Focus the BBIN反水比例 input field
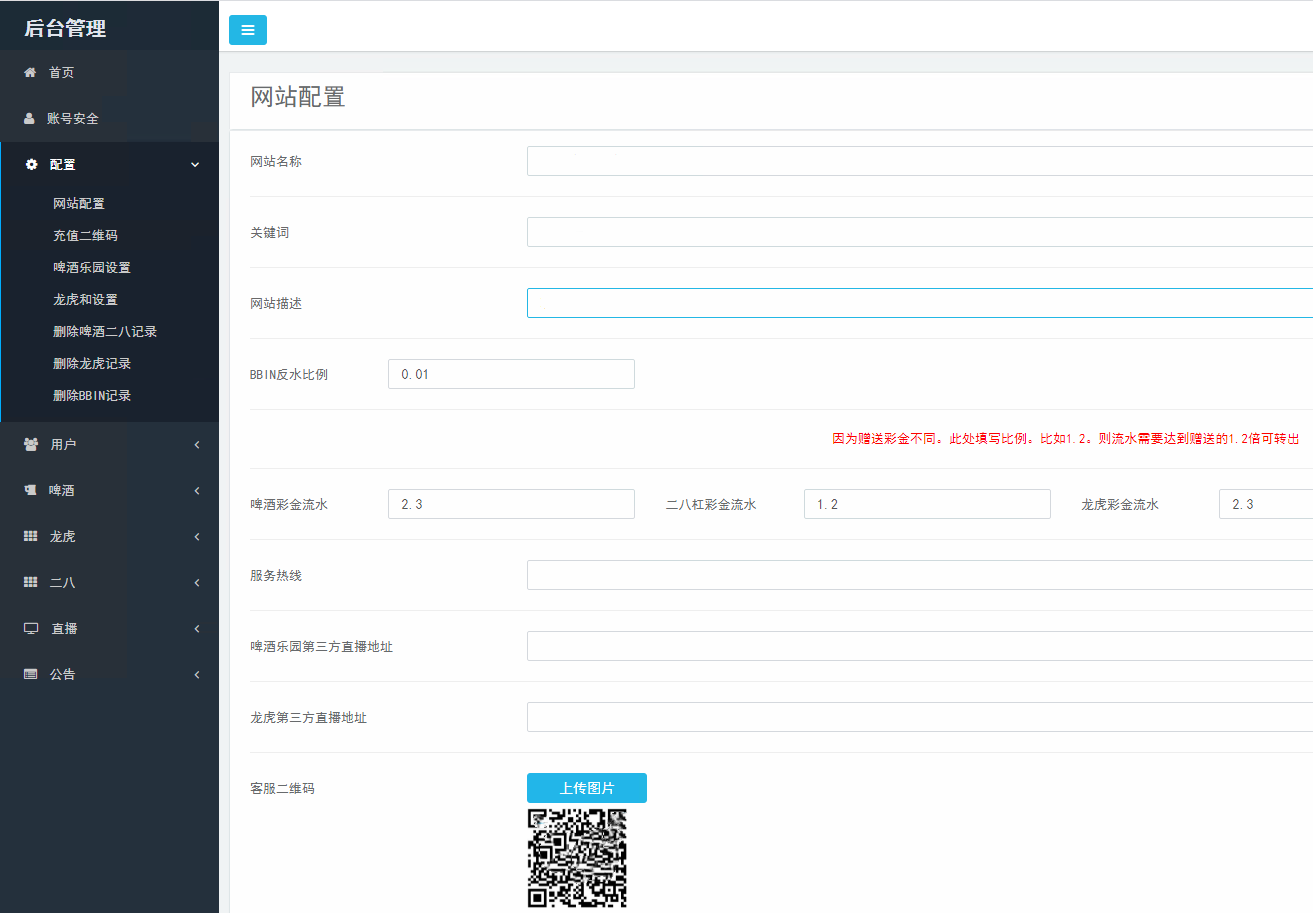Screen dimensions: 1313x913 511,374
